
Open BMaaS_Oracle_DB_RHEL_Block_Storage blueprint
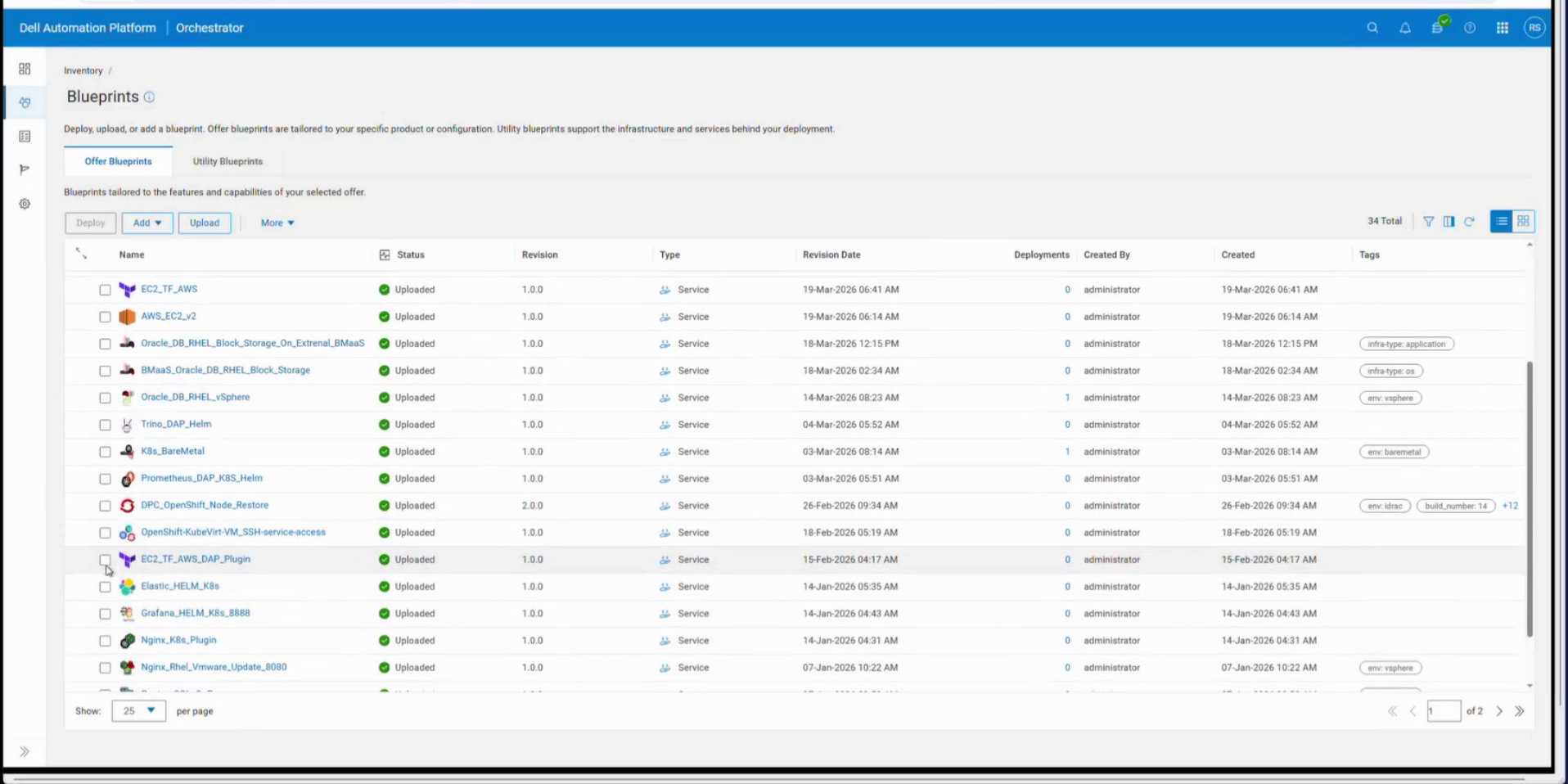225,370
